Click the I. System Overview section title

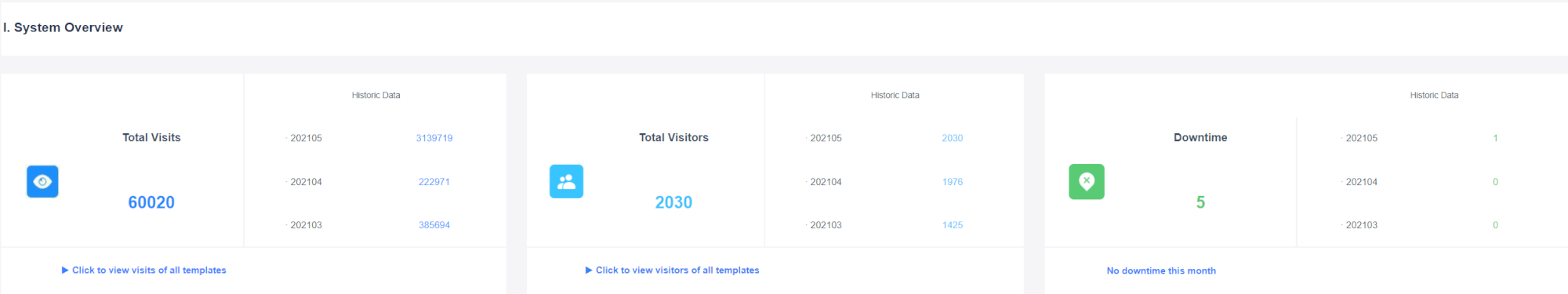coord(63,27)
